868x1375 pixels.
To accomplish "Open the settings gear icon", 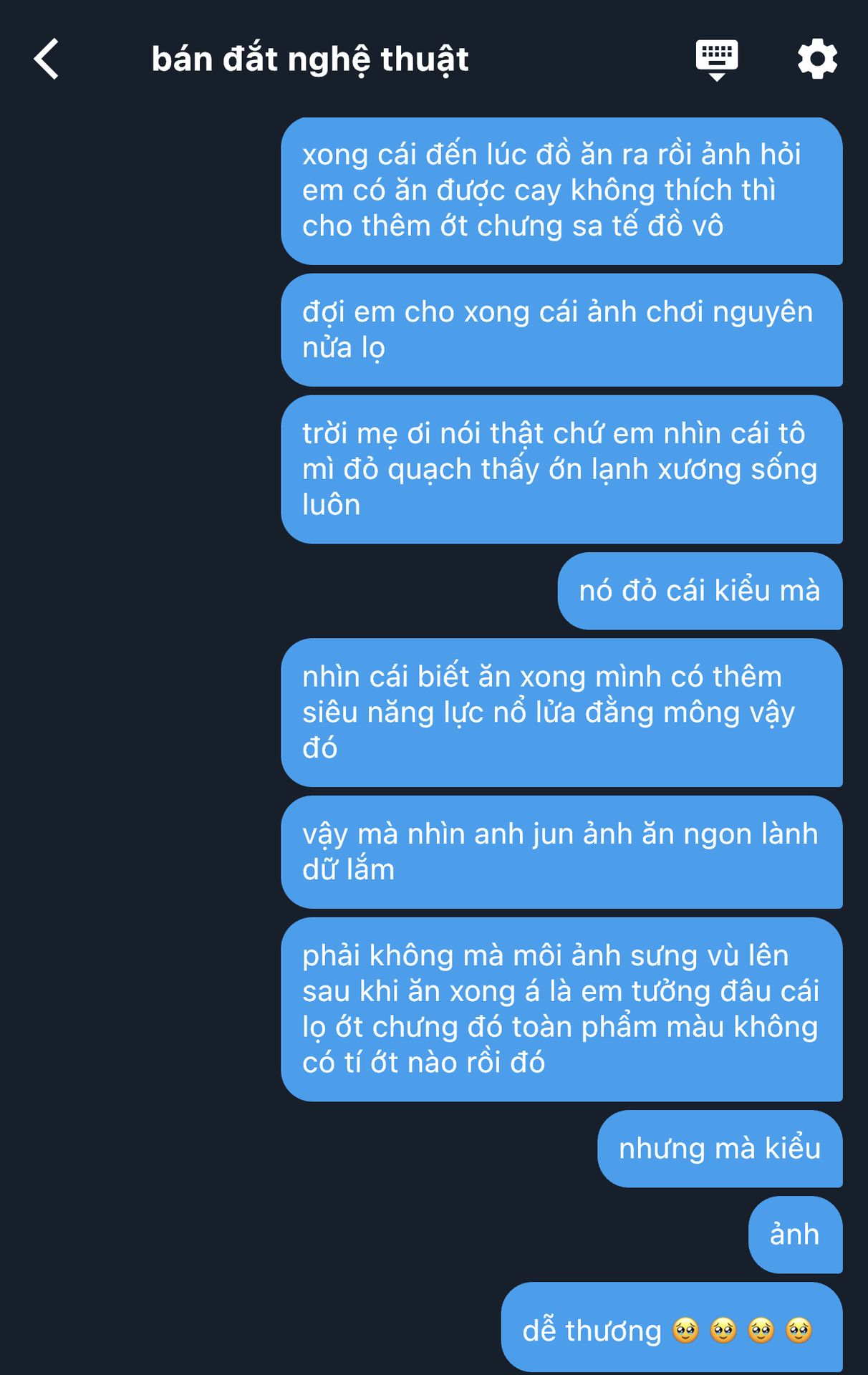I will (x=817, y=59).
